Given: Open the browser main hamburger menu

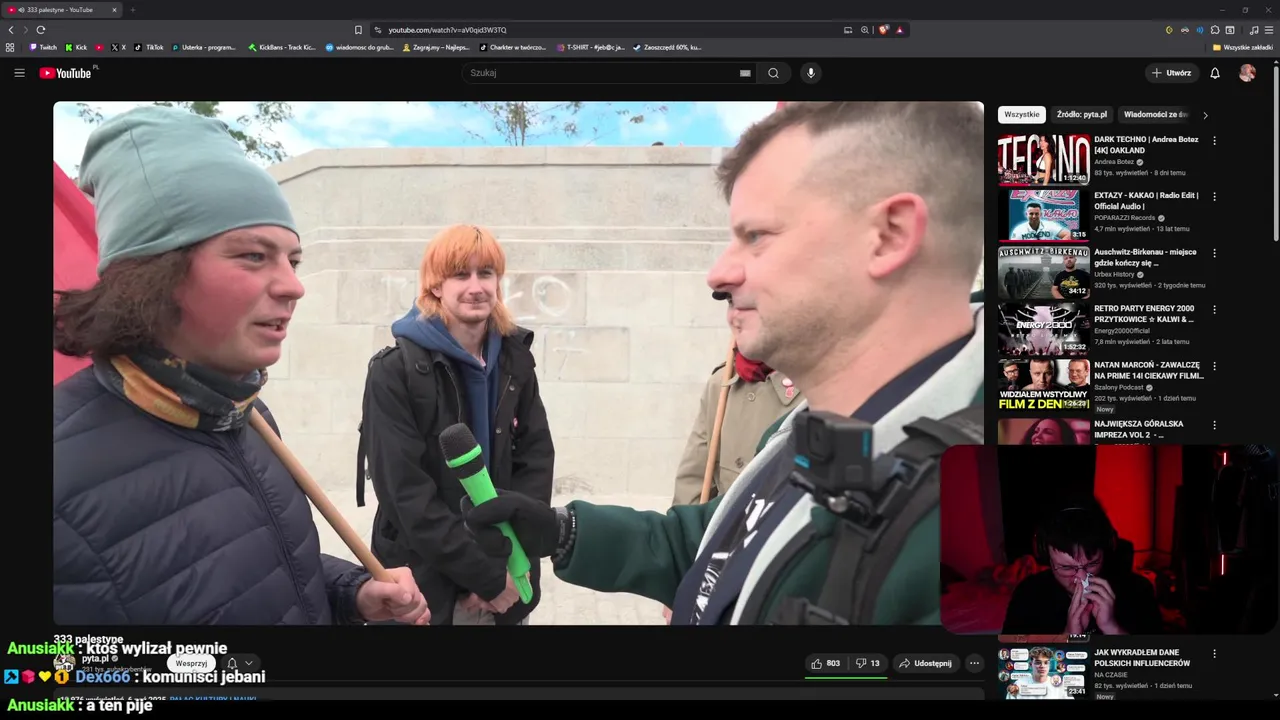Looking at the screenshot, I should click(x=1269, y=30).
